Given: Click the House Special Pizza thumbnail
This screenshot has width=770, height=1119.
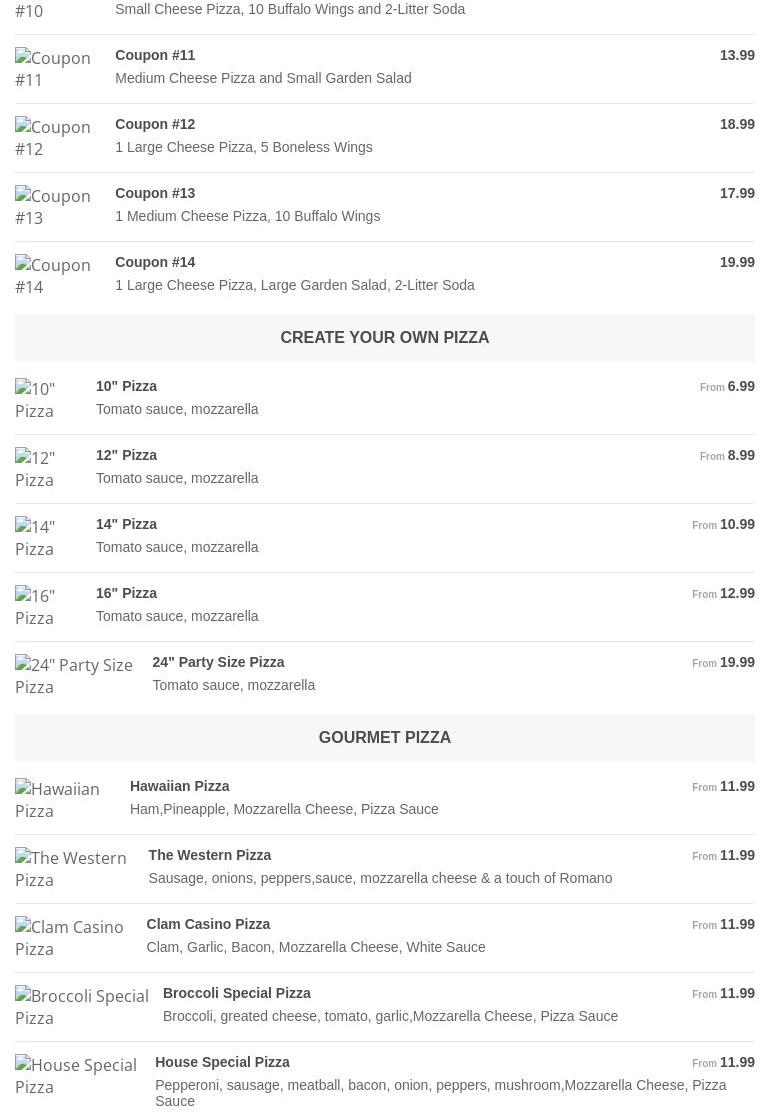Looking at the screenshot, I should [x=76, y=1076].
